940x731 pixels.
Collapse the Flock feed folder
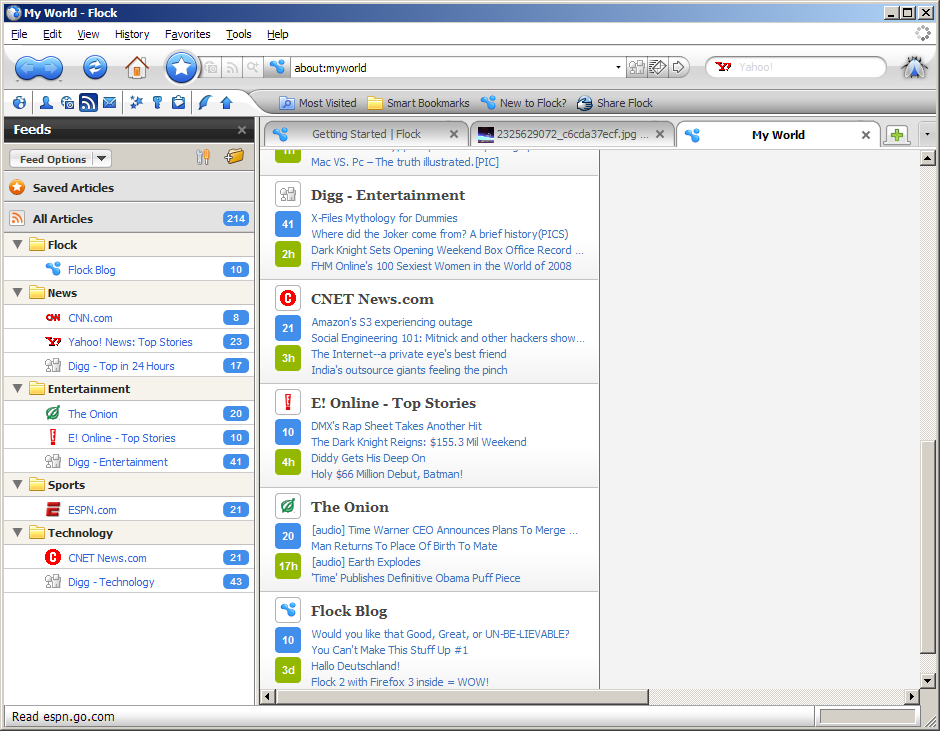click(17, 245)
